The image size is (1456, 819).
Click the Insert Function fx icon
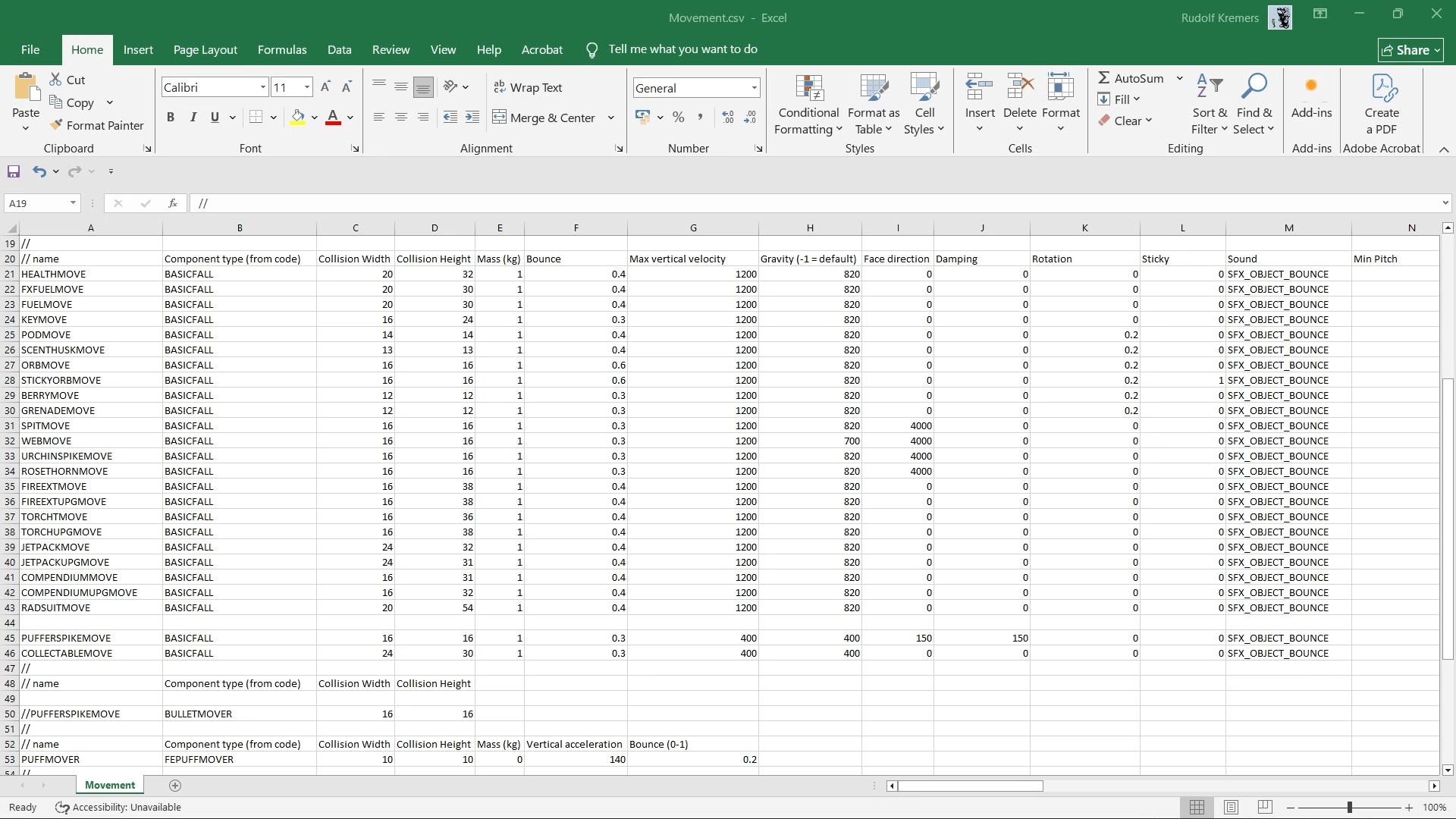[173, 203]
